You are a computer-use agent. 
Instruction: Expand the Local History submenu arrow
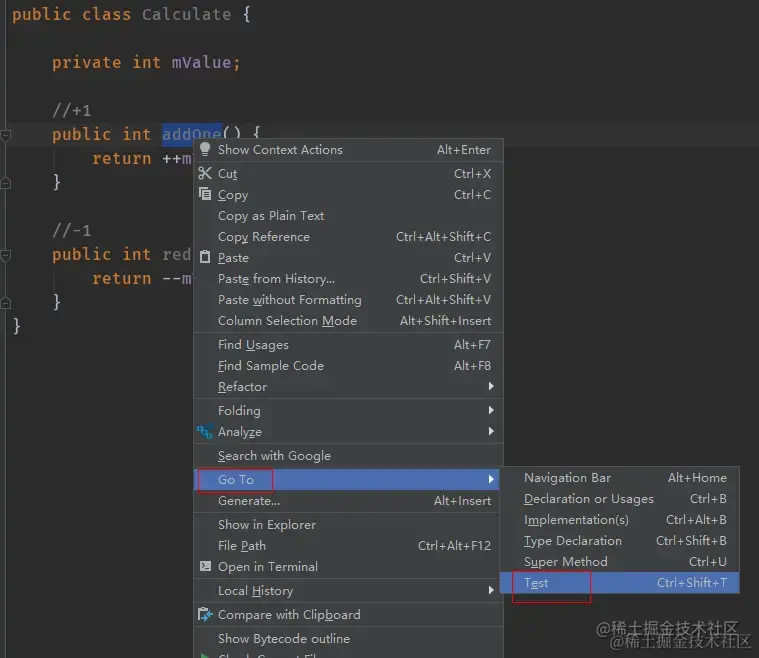[x=491, y=590]
